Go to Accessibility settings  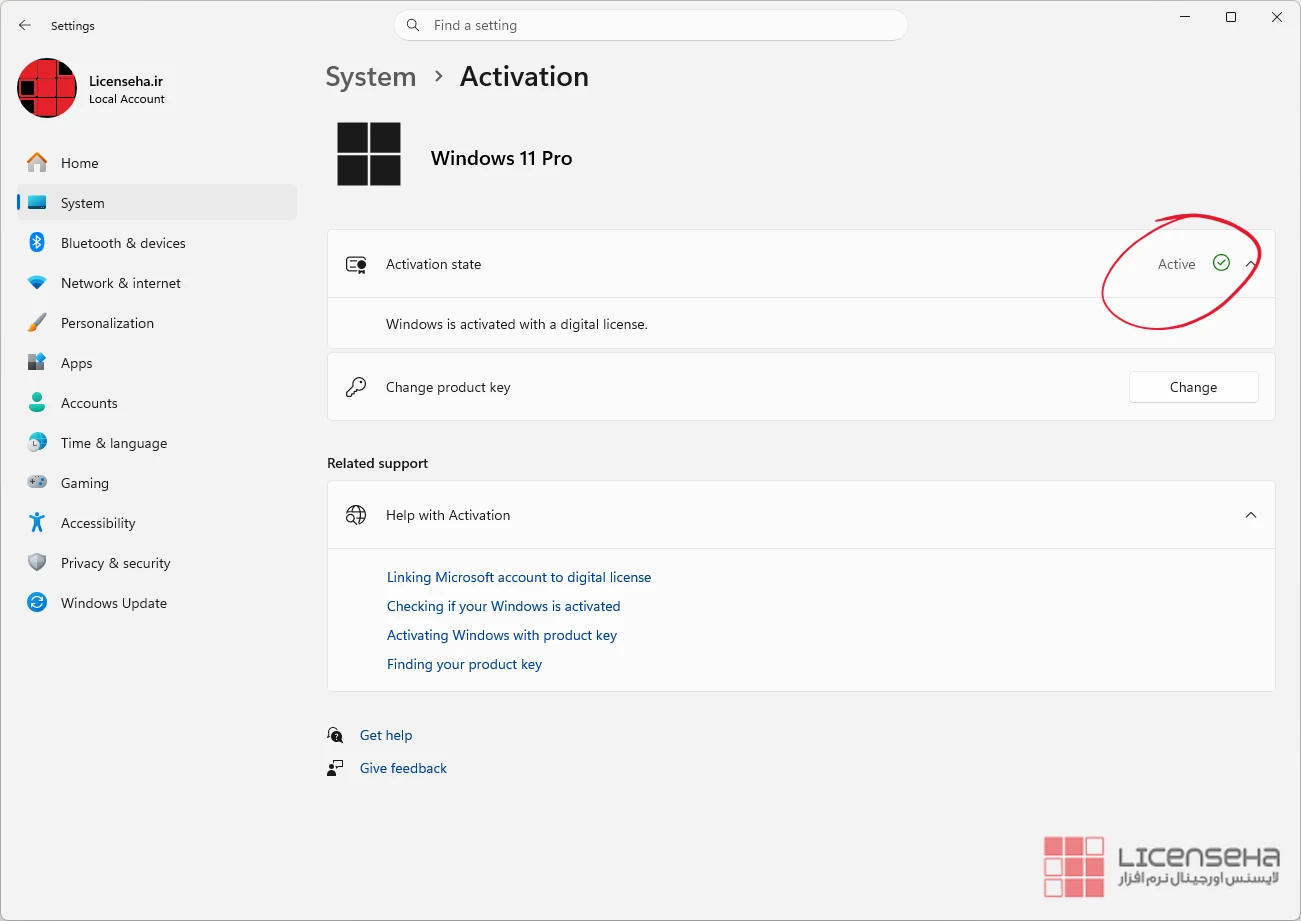[x=157, y=523]
